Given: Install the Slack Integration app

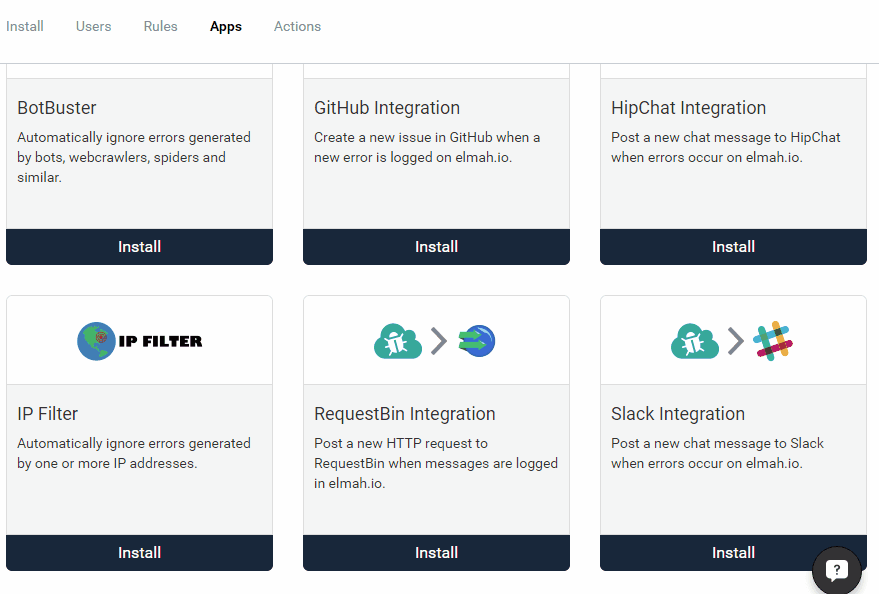Looking at the screenshot, I should [x=733, y=552].
